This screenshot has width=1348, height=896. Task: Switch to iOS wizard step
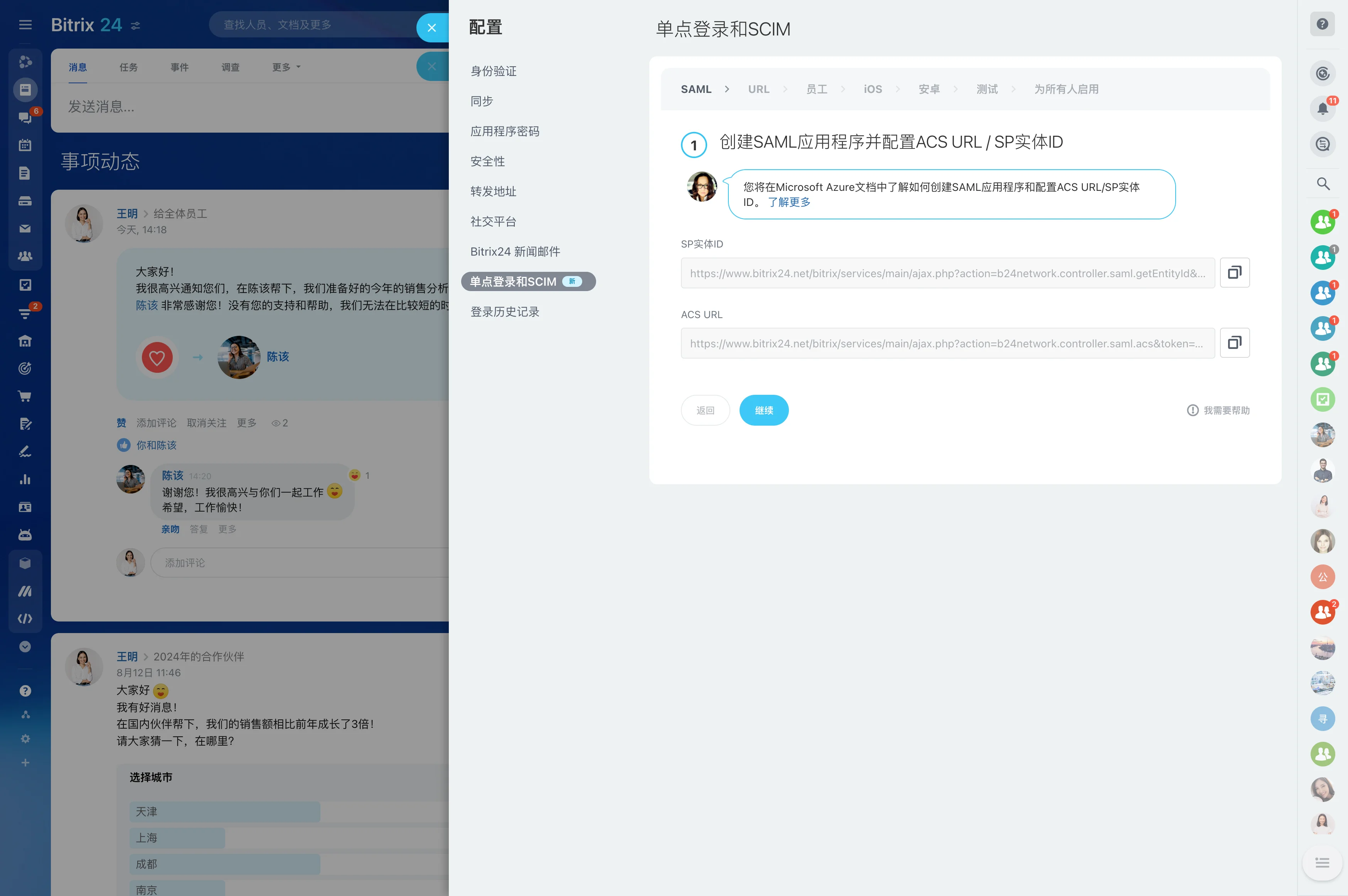pyautogui.click(x=873, y=89)
